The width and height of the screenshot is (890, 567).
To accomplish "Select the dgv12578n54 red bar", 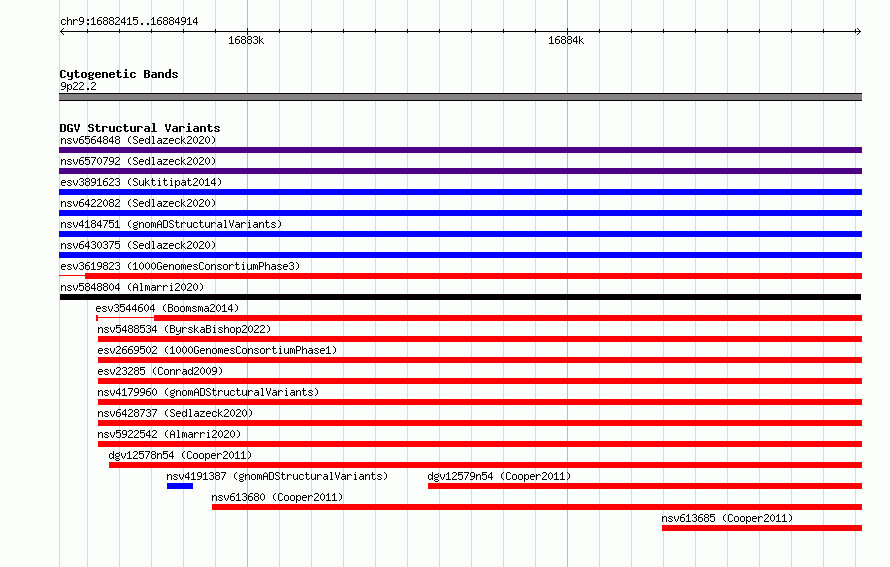I will click(485, 465).
